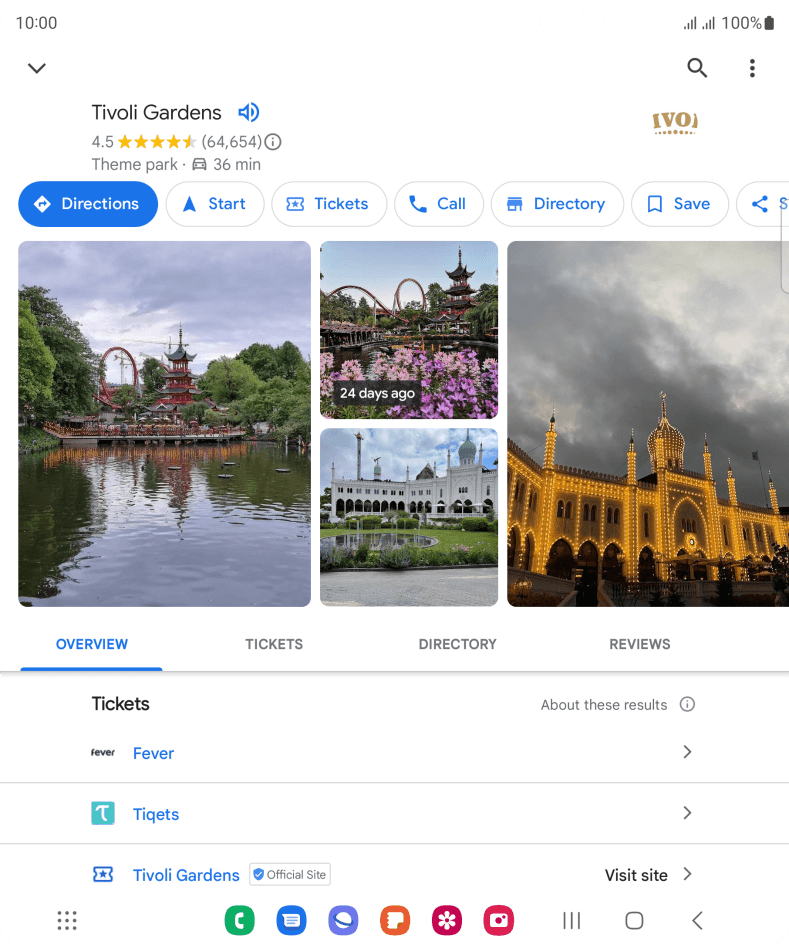
Task: Tap the Tivoli logo image
Action: 675,122
